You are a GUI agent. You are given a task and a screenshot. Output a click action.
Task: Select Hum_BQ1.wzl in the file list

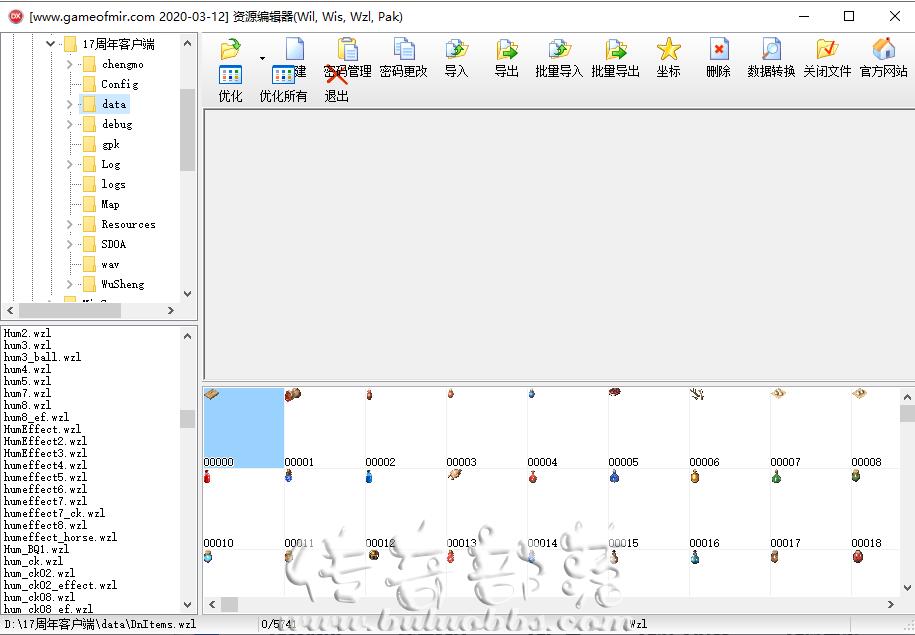(x=36, y=549)
